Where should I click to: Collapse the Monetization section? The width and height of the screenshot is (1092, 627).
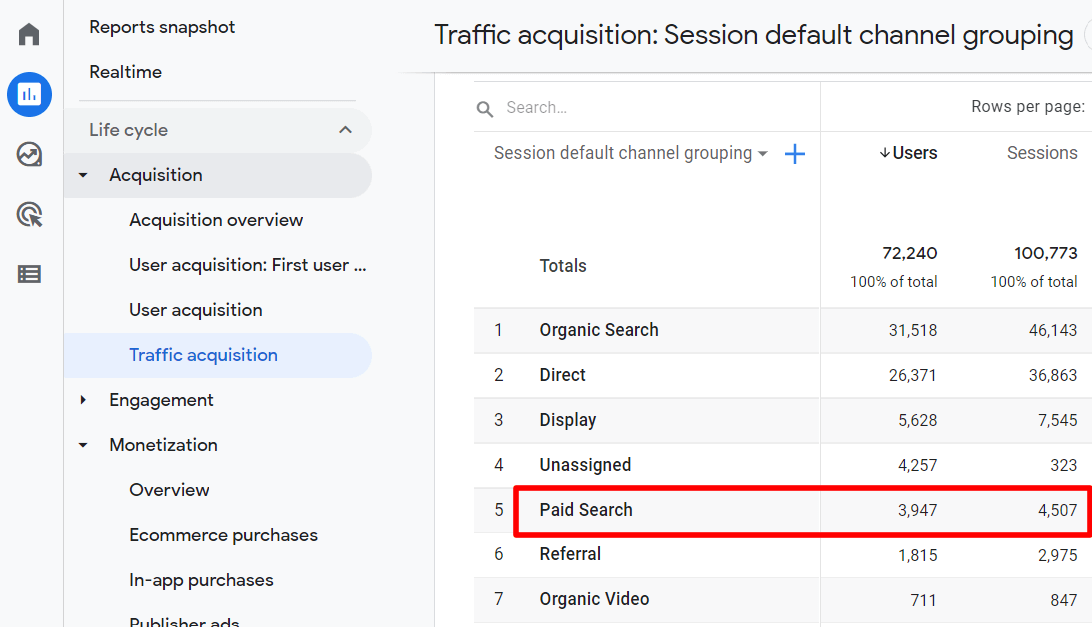(x=82, y=445)
